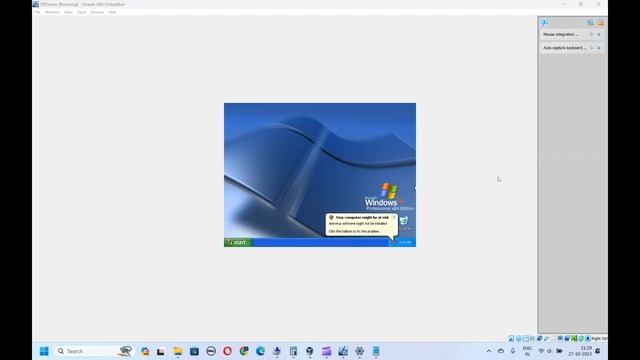The height and width of the screenshot is (360, 640).
Task: Click the notification center bubble icon
Action: click(x=544, y=22)
